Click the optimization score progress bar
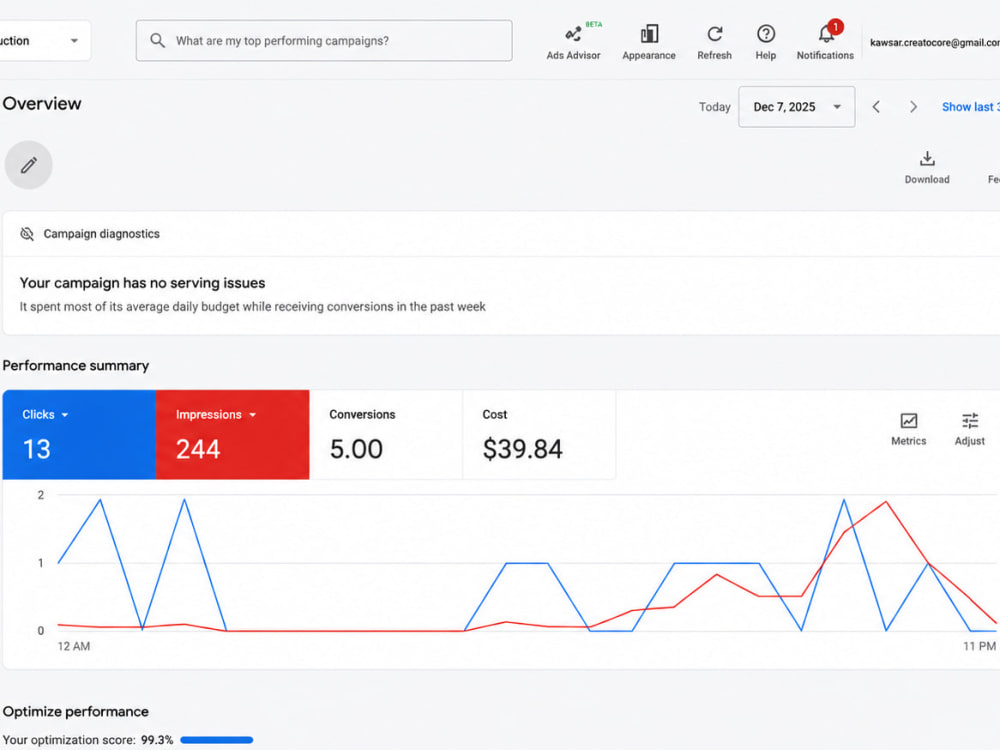 pyautogui.click(x=217, y=740)
